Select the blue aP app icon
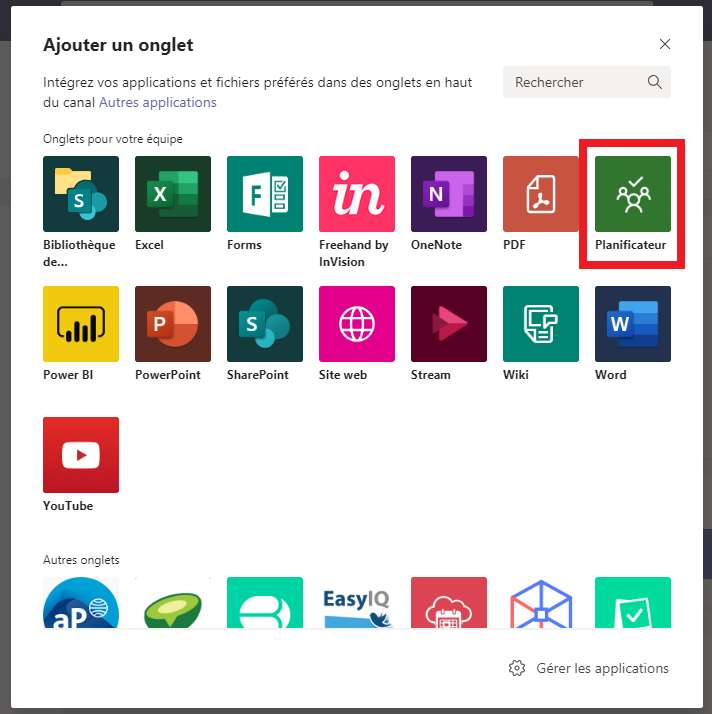 pos(81,602)
